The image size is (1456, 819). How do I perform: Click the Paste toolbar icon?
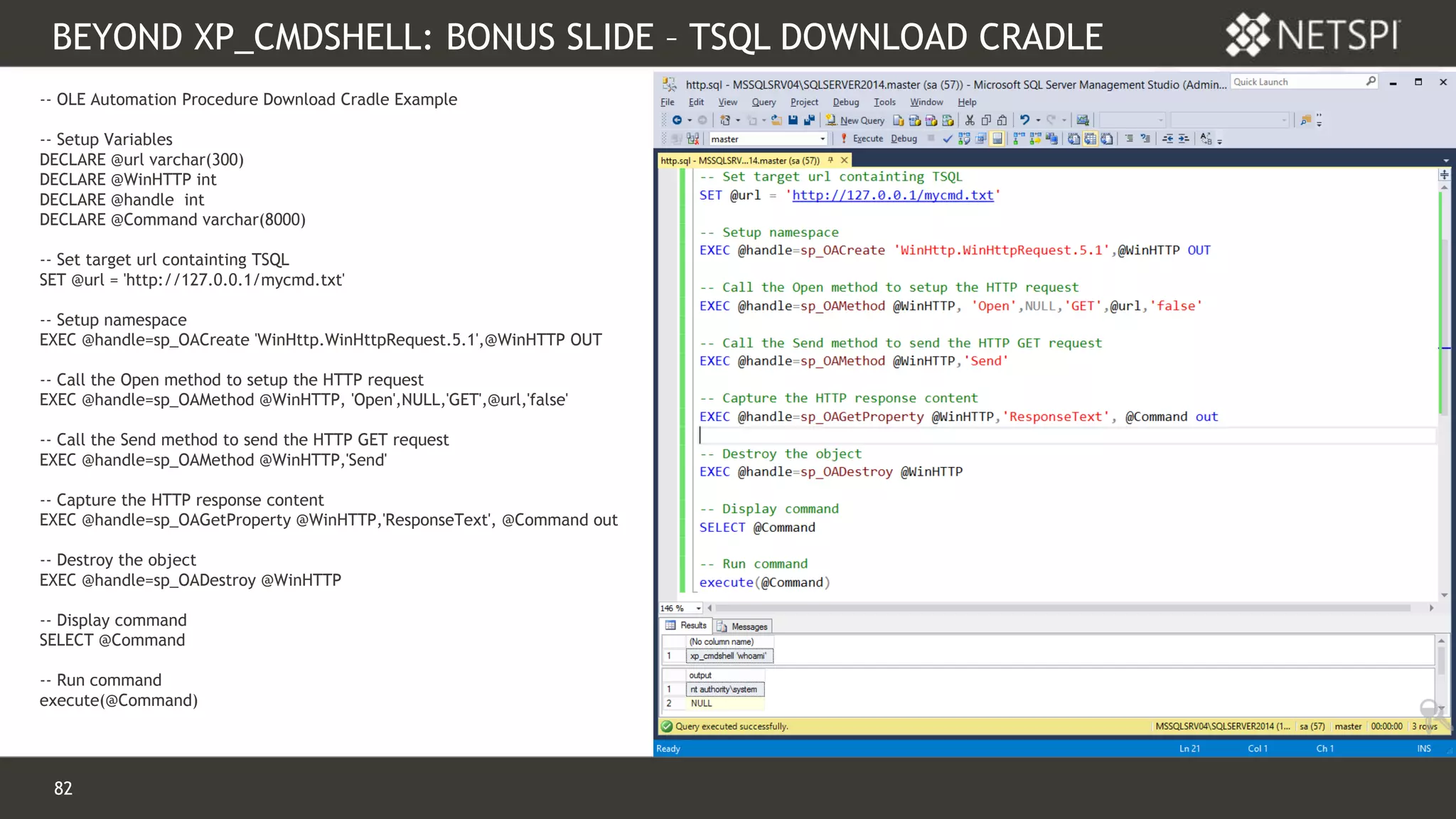[1002, 120]
